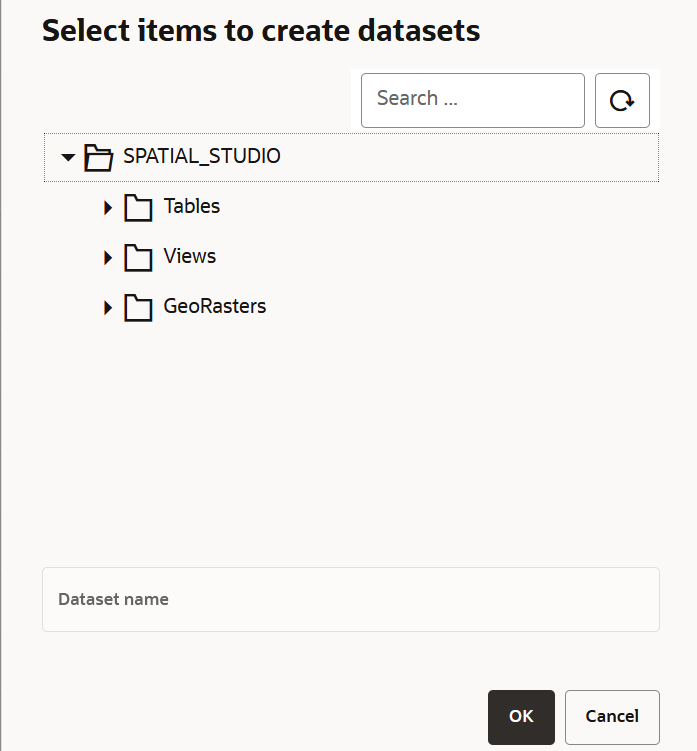The width and height of the screenshot is (697, 751).
Task: Click the "Dataset name" placeholder label
Action: click(x=113, y=599)
